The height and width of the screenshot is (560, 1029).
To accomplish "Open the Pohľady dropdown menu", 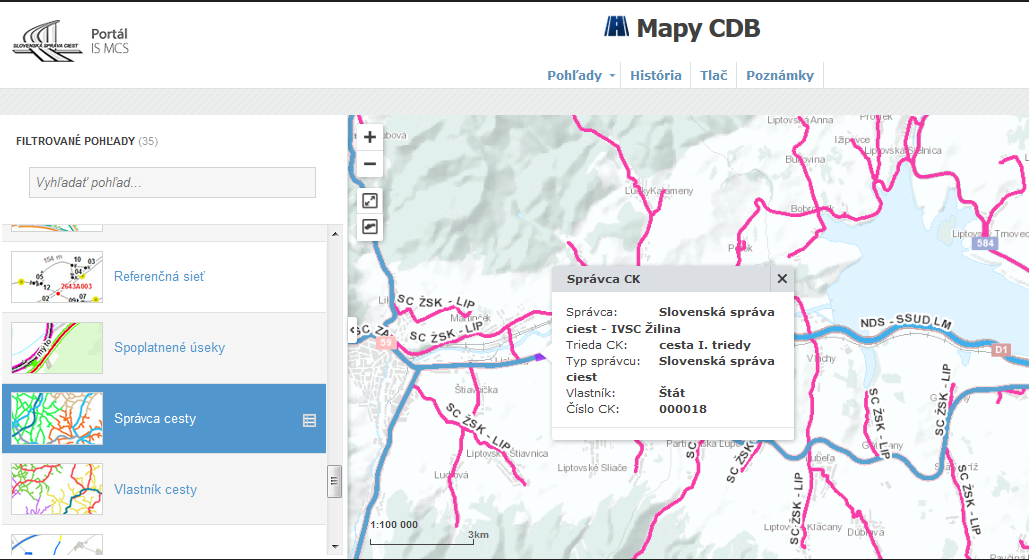I will tap(580, 75).
